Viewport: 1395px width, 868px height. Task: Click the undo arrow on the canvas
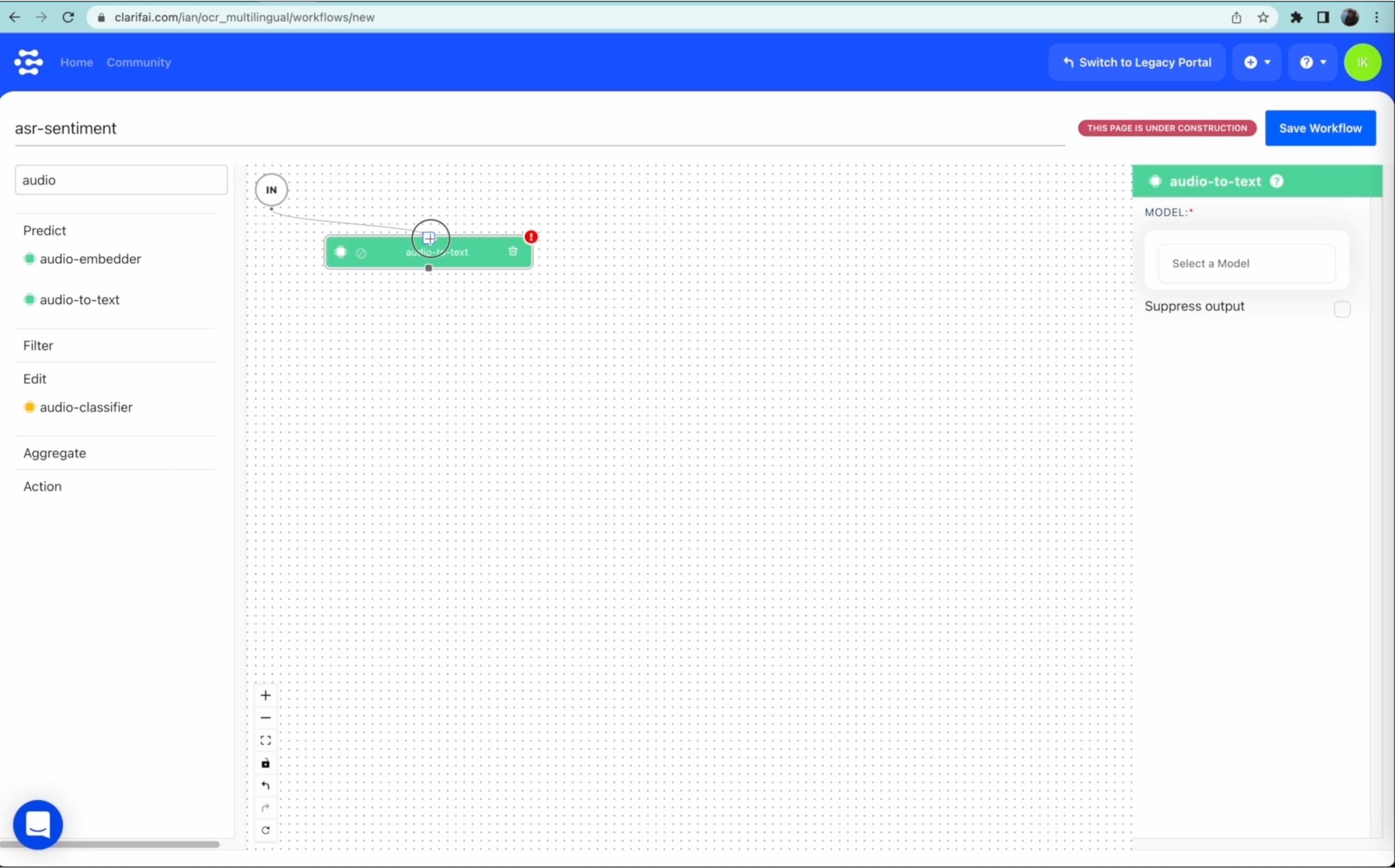265,785
